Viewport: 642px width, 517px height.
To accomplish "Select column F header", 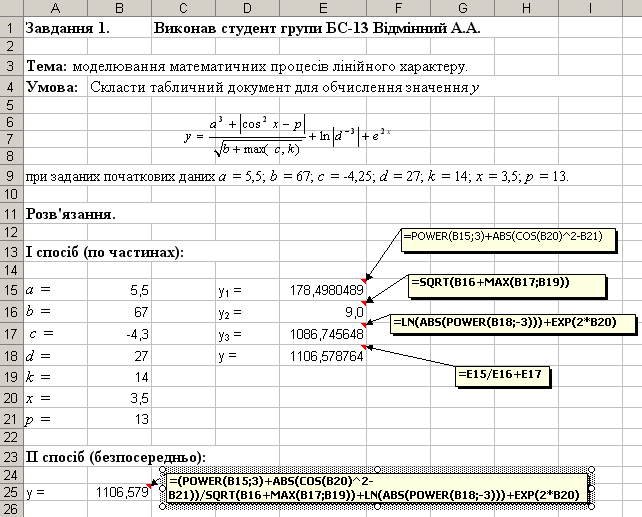I will click(398, 8).
